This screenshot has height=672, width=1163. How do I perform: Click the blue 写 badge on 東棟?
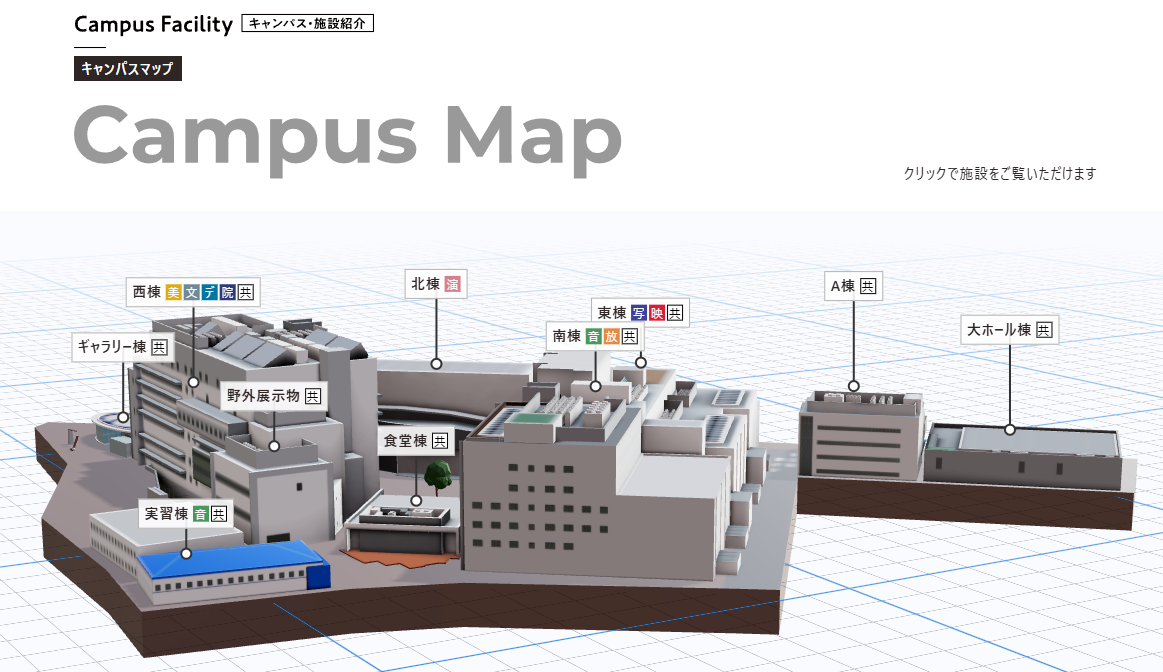click(x=639, y=313)
